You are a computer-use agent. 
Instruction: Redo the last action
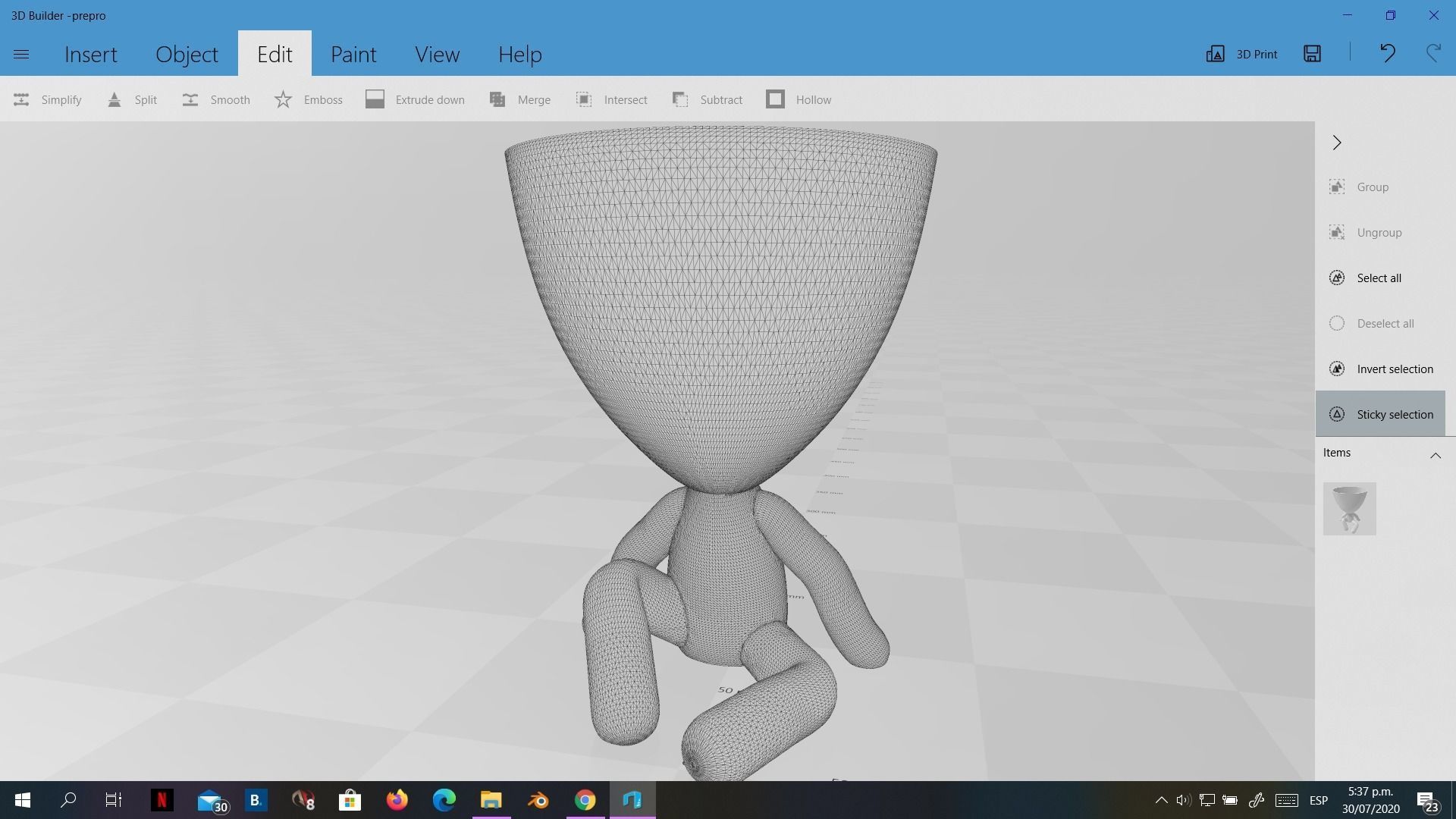tap(1433, 53)
